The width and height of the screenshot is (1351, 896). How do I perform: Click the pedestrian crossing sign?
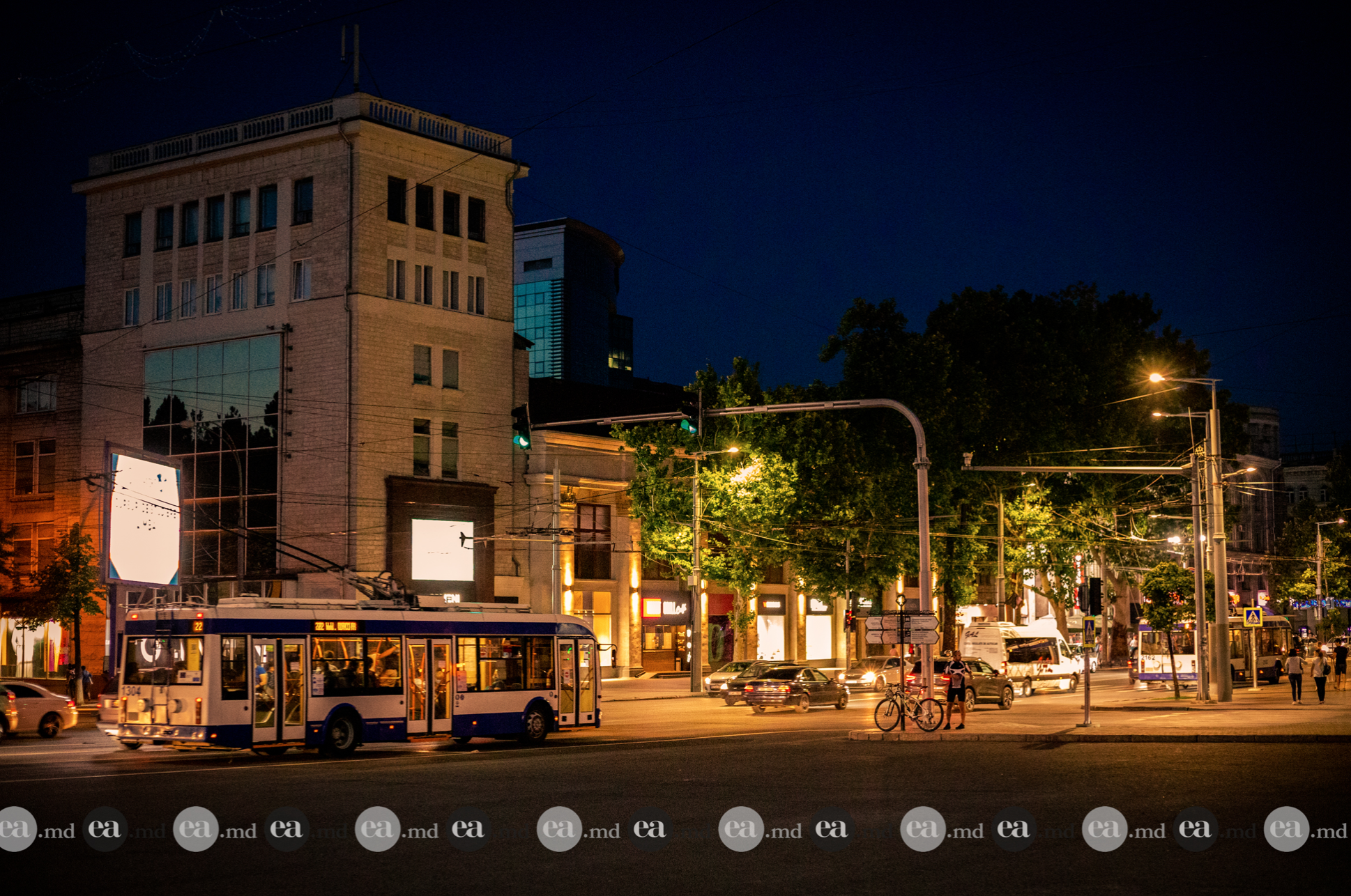click(x=1252, y=617)
